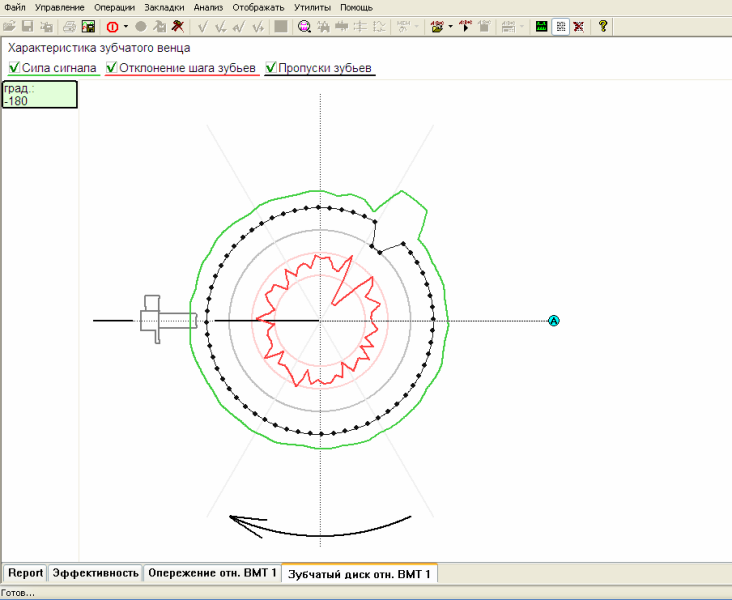Click the crossed-out probe tool icon

tap(177, 26)
